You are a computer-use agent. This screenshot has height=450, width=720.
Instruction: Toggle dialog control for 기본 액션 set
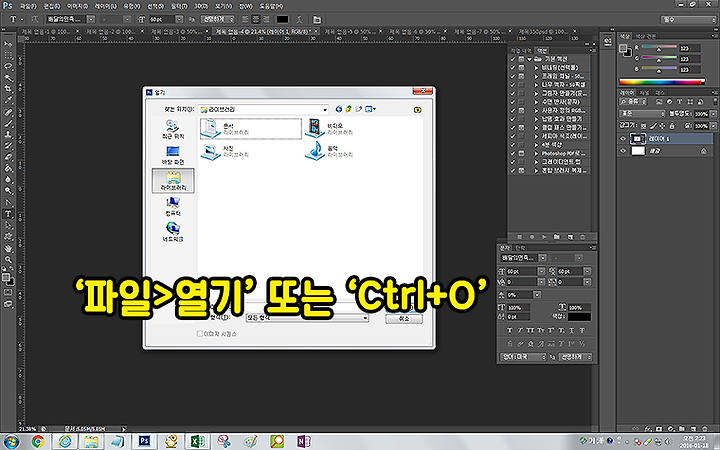coord(522,59)
